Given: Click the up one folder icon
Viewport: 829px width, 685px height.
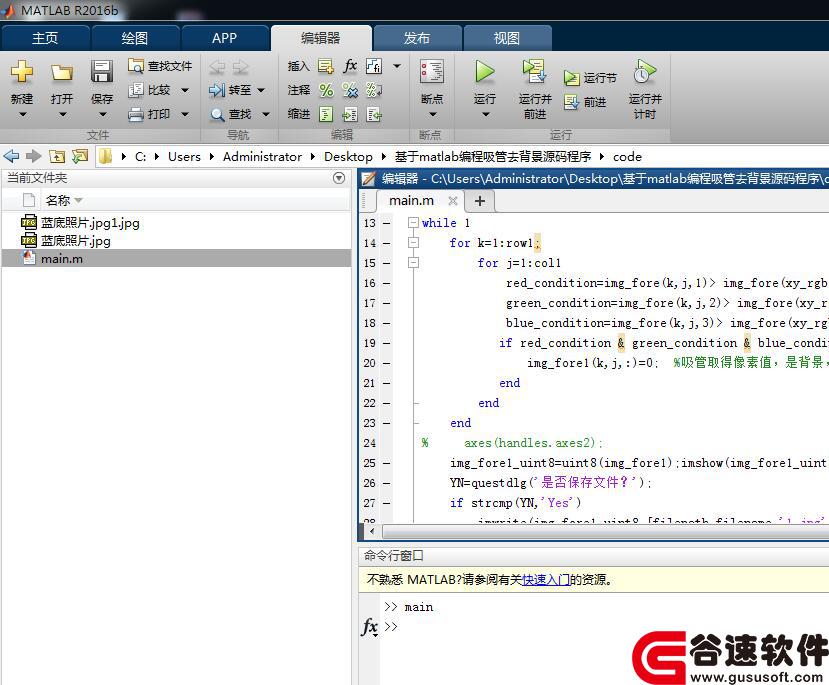Looking at the screenshot, I should point(57,156).
